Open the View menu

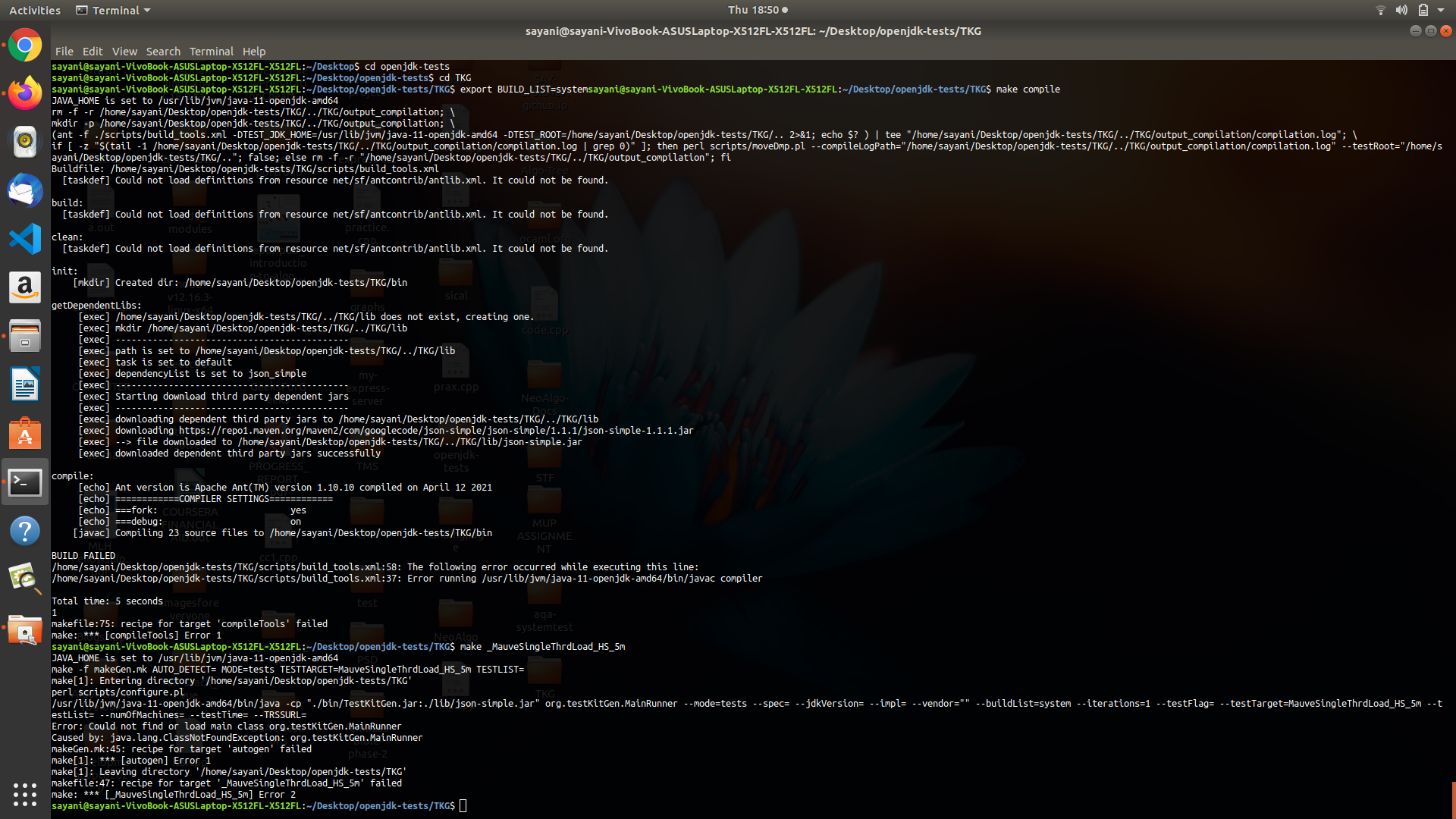pos(124,52)
